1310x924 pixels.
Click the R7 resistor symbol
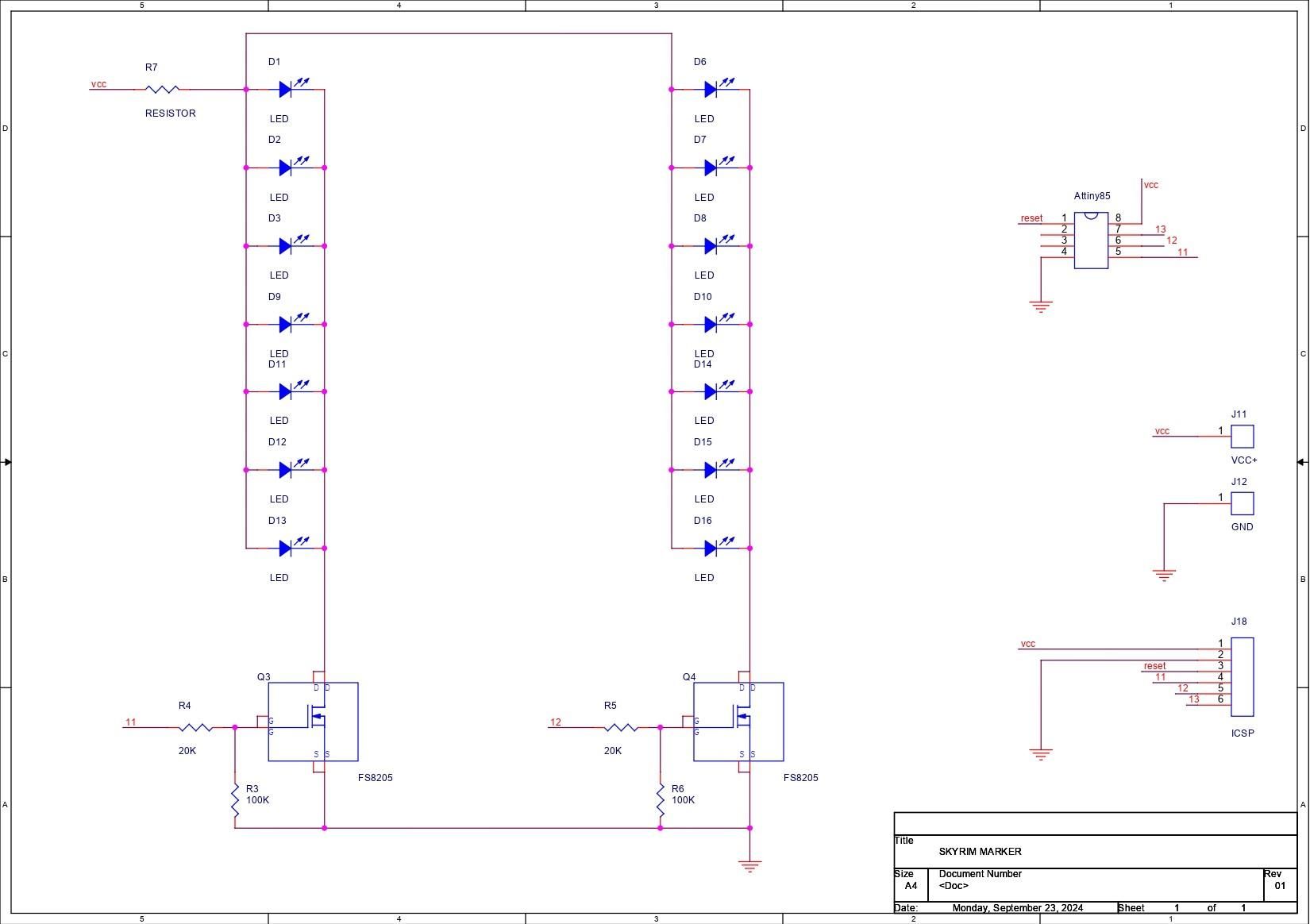[163, 89]
